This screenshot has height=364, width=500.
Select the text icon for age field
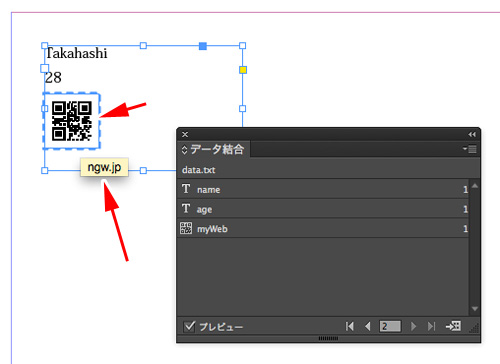click(186, 209)
